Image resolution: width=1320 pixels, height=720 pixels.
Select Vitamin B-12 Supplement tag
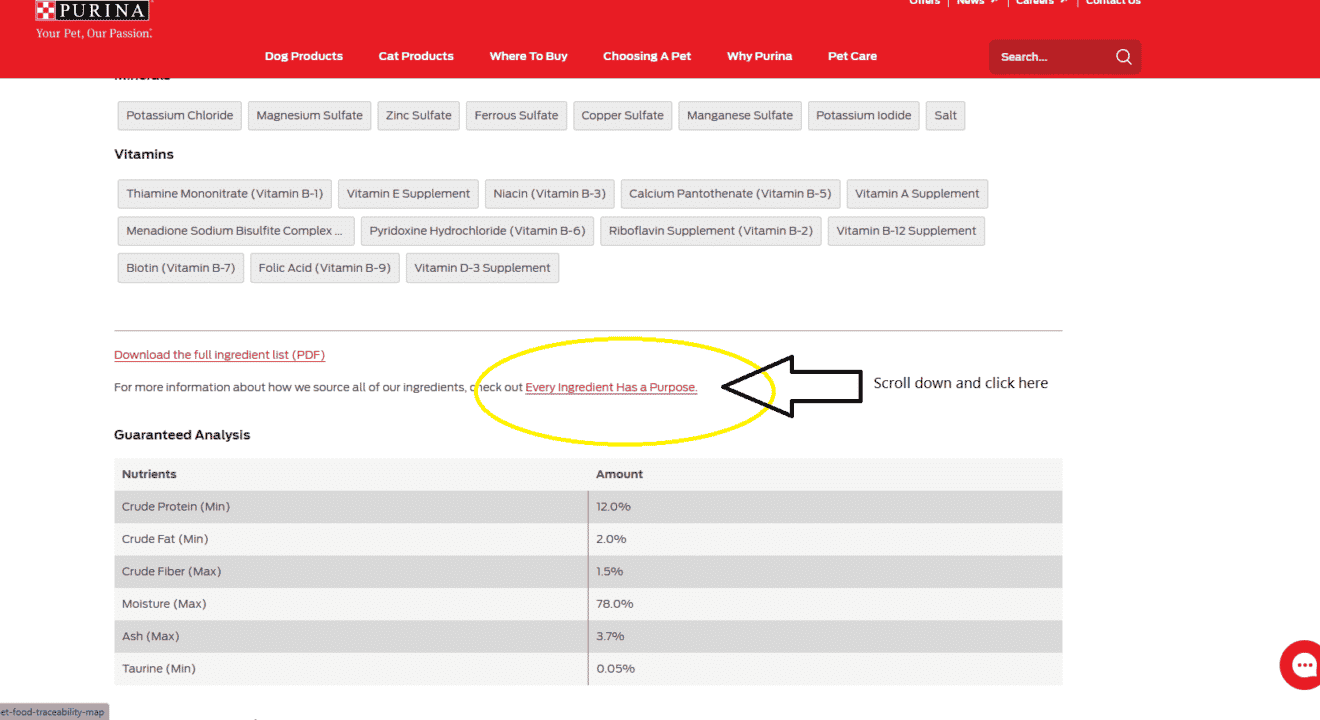tap(907, 231)
